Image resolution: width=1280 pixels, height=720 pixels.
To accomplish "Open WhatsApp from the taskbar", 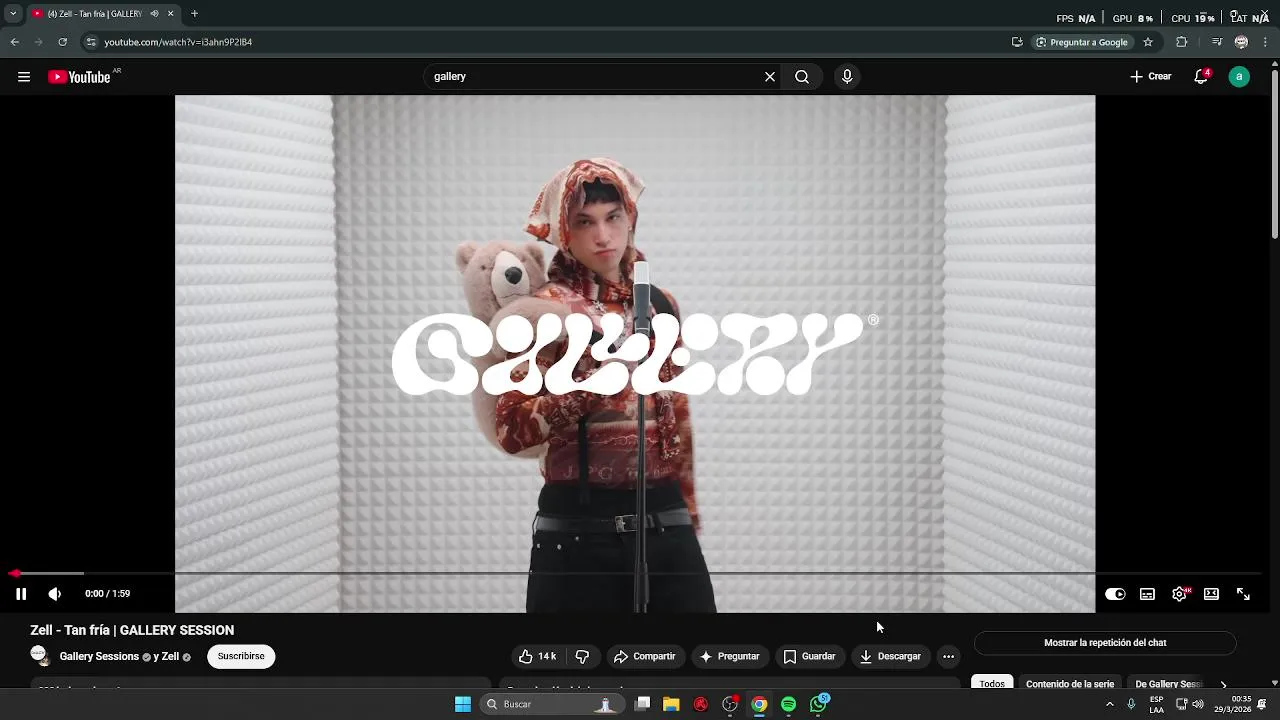I will click(x=819, y=704).
